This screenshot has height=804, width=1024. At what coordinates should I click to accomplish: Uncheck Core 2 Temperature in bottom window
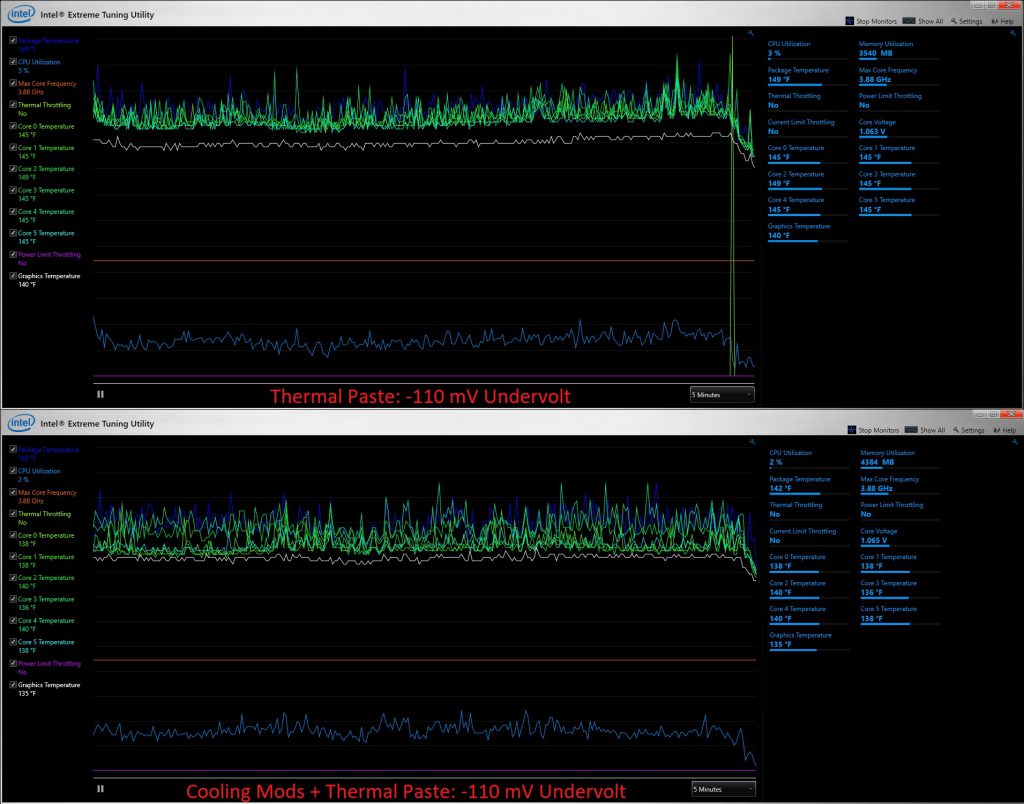tap(13, 578)
